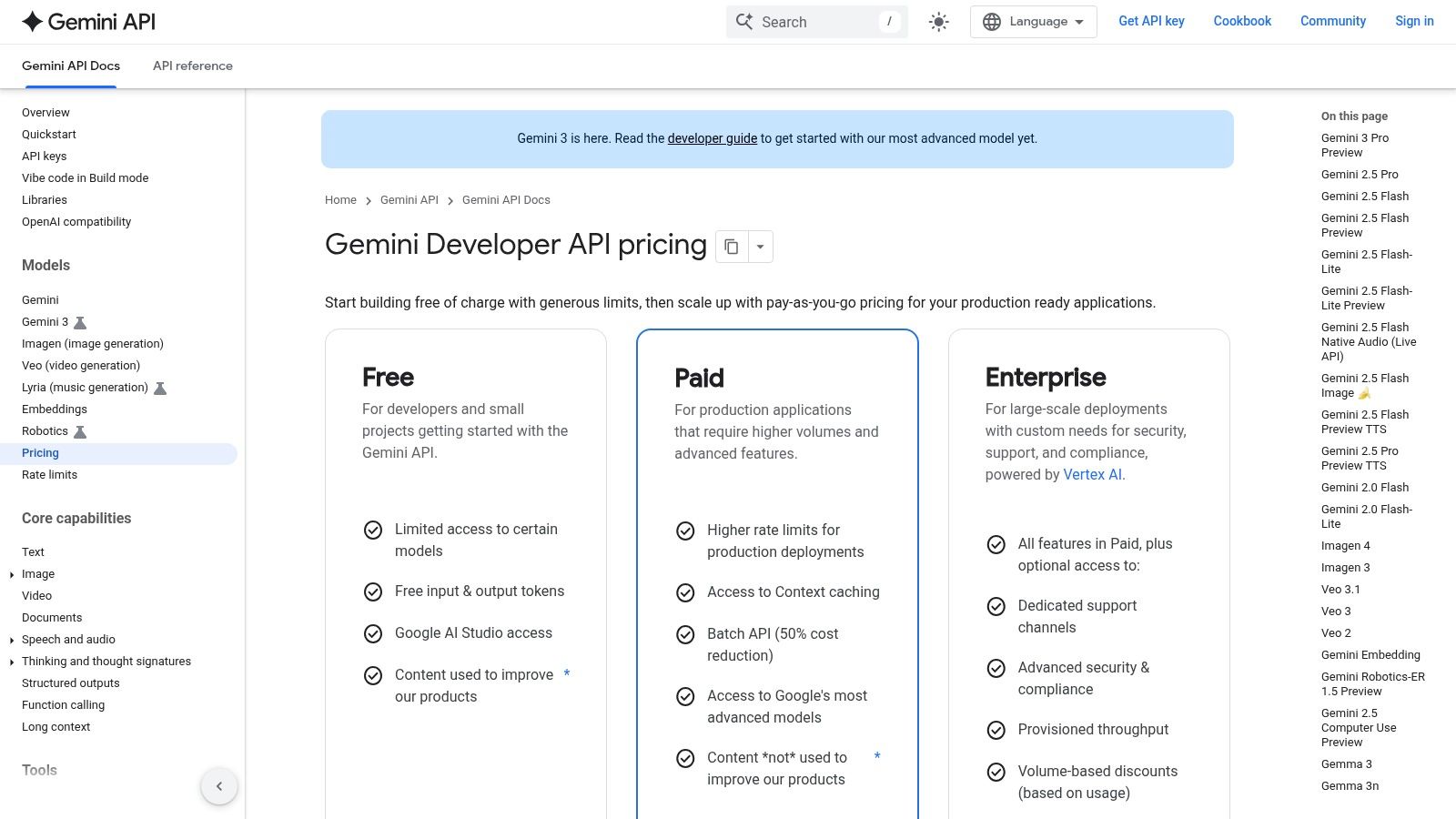Expand the Speech and audio sidebar section
The image size is (1456, 819).
(12, 640)
